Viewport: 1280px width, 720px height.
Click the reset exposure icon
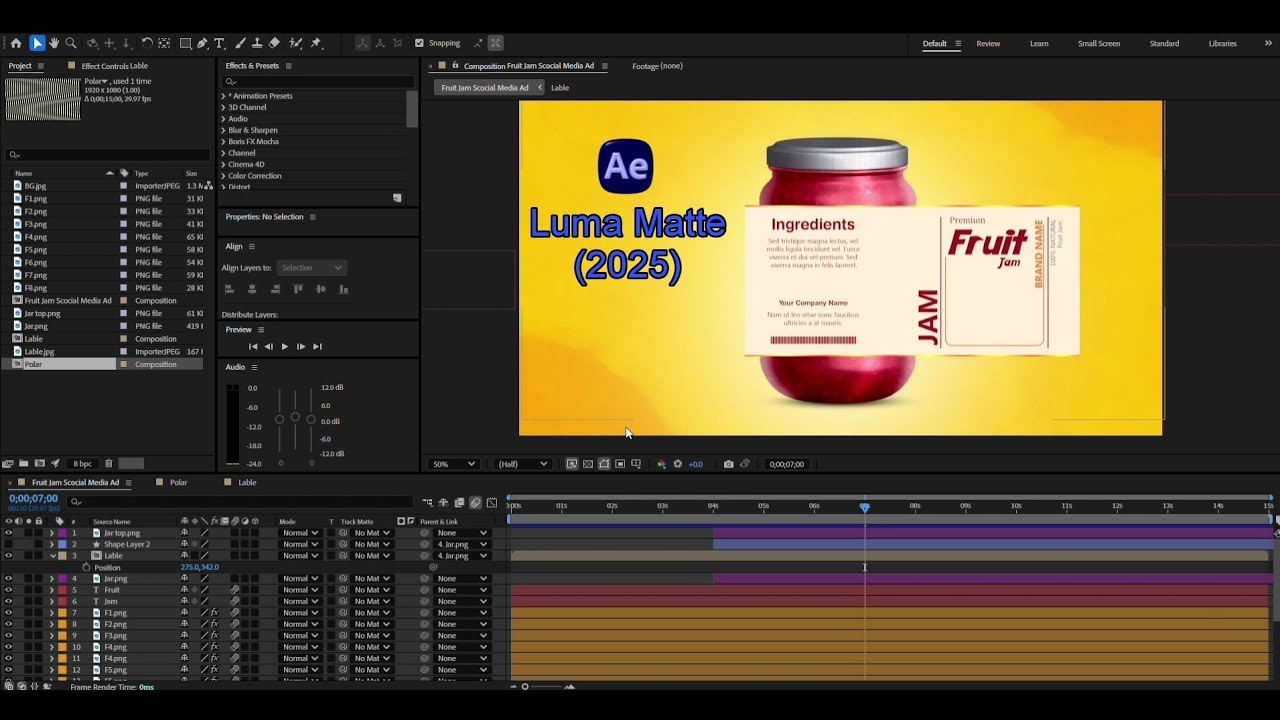pos(678,464)
